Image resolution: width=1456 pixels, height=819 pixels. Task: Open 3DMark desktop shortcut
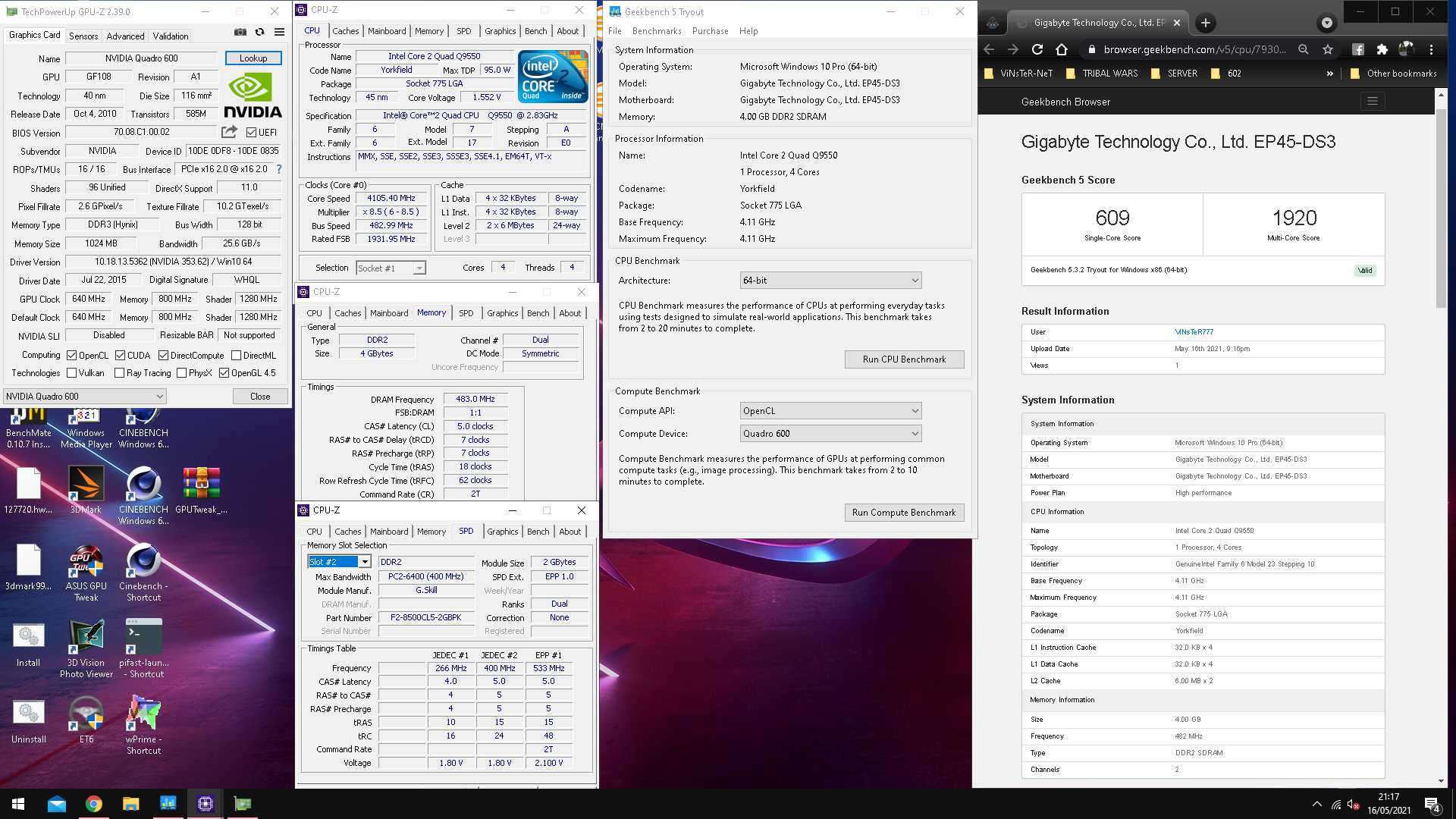pos(86,490)
